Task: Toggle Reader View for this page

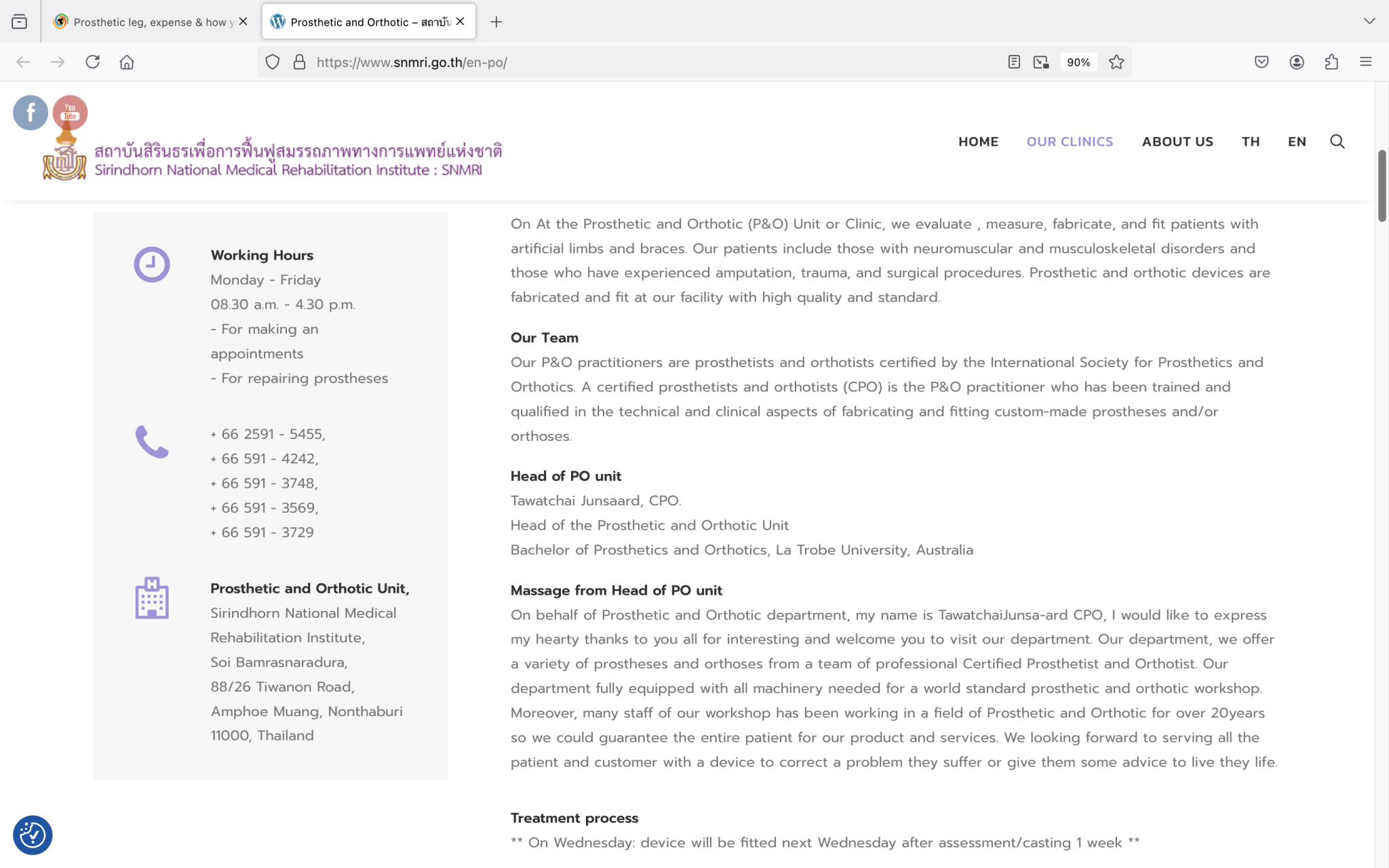Action: [x=1014, y=62]
